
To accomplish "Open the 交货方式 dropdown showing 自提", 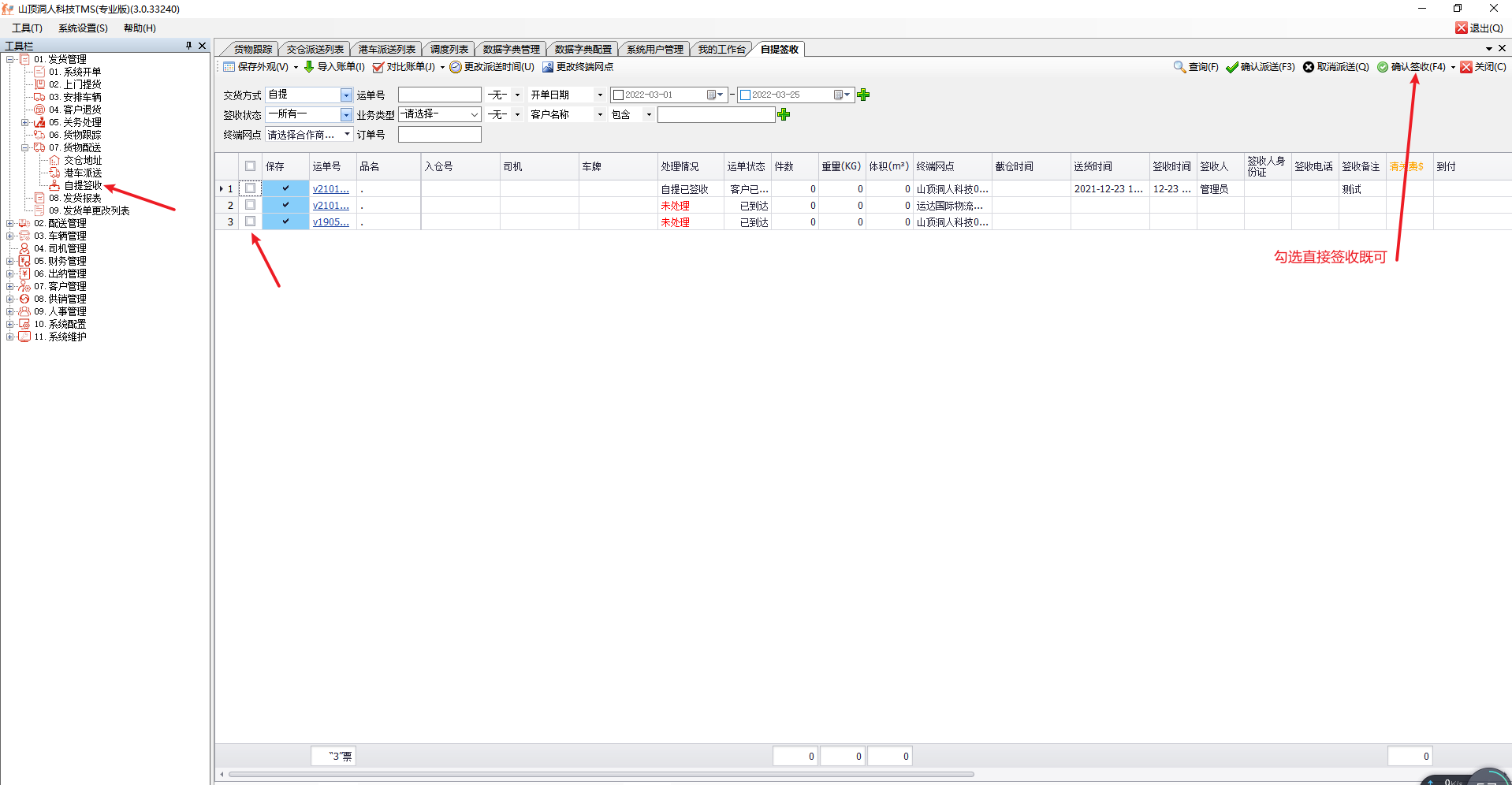I will [x=346, y=95].
